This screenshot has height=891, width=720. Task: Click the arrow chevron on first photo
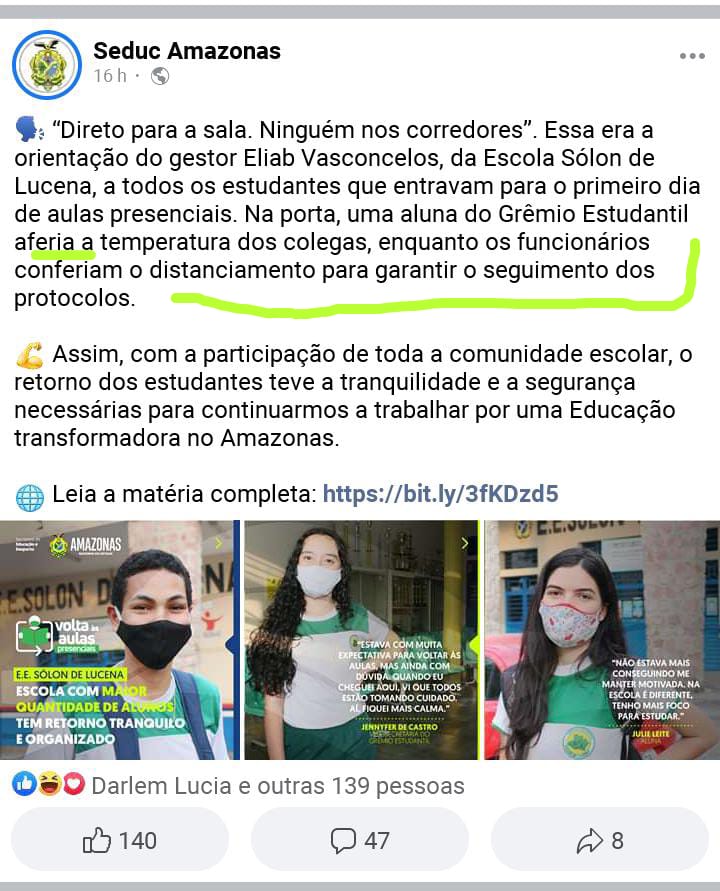click(219, 544)
